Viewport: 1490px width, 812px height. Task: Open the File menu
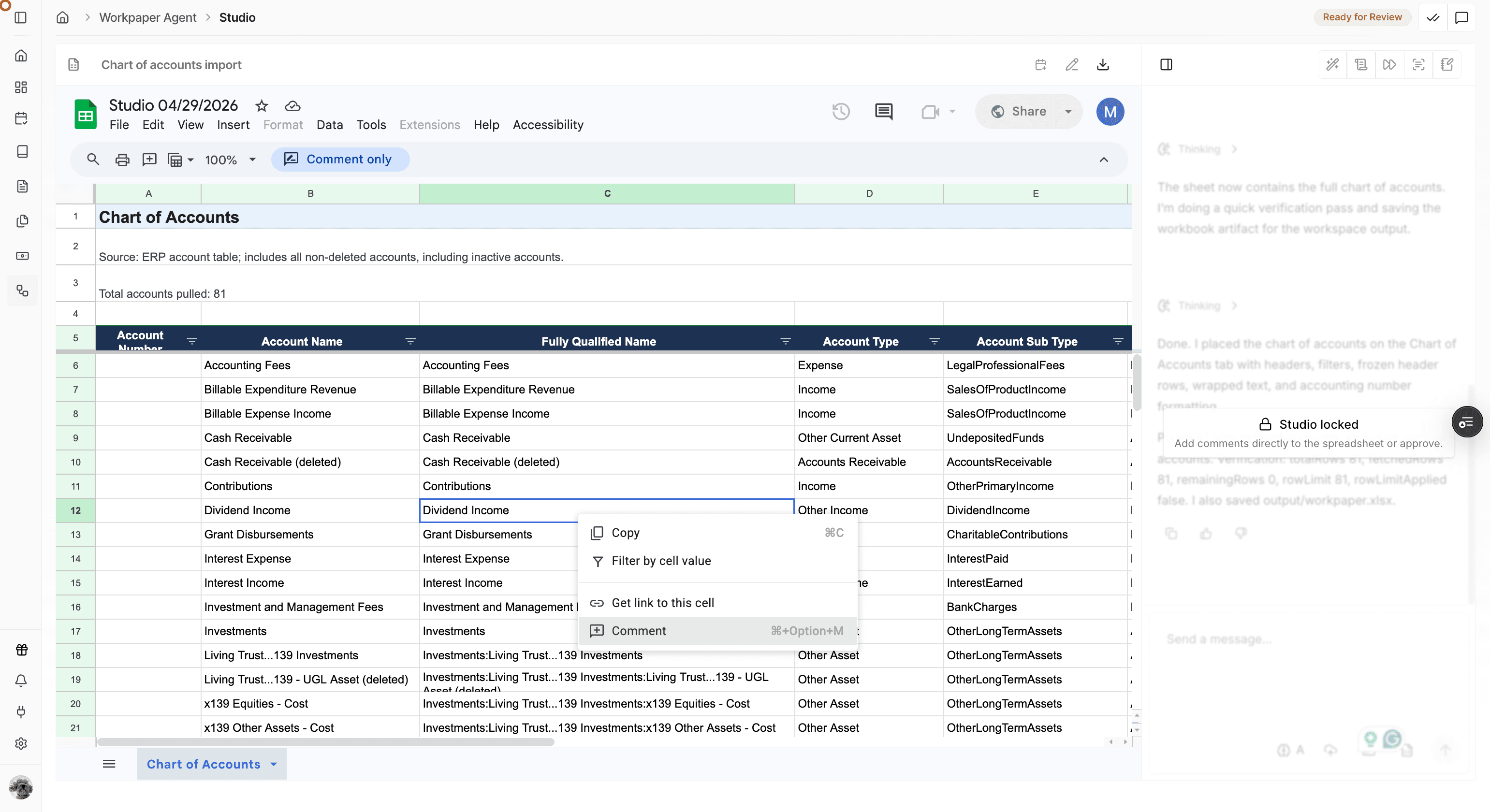[x=119, y=125]
